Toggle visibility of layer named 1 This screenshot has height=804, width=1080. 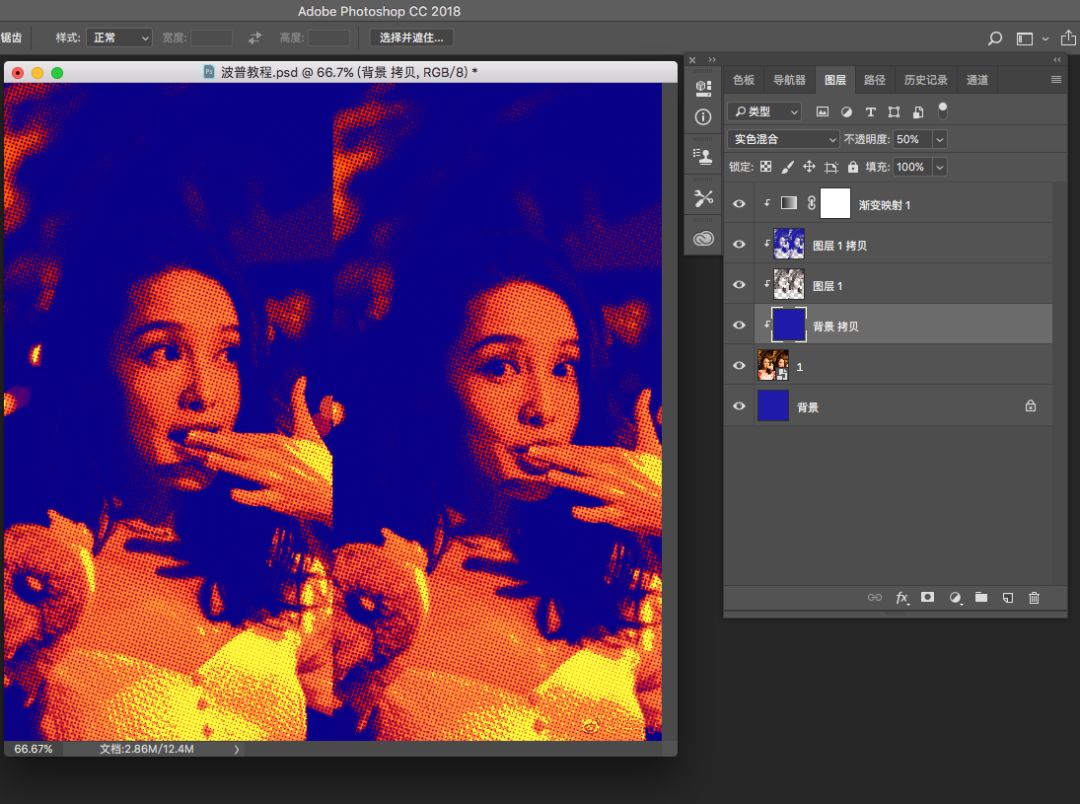(x=739, y=366)
